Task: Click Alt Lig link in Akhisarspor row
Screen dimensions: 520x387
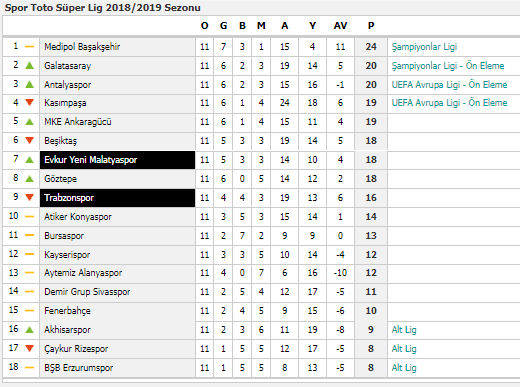Action: [x=404, y=330]
